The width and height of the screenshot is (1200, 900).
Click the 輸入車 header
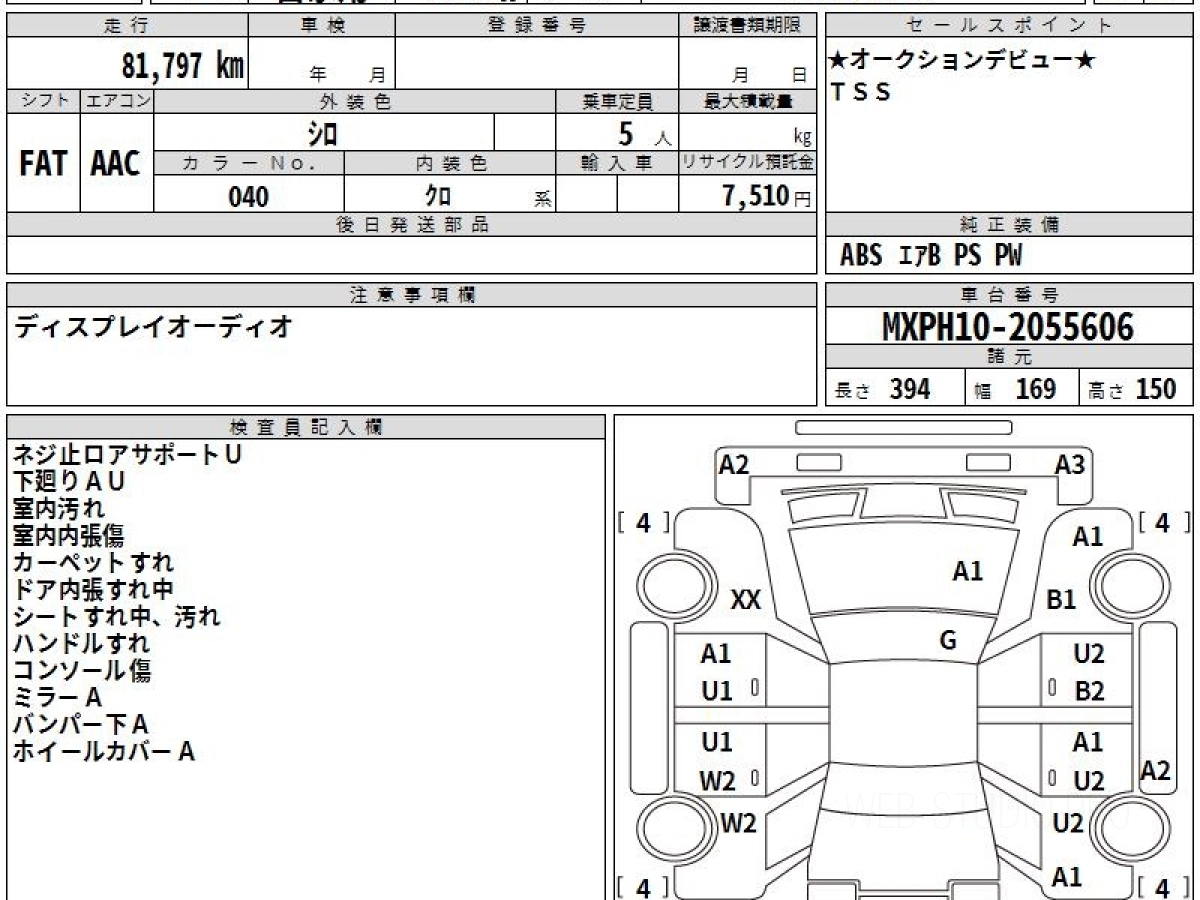(617, 164)
